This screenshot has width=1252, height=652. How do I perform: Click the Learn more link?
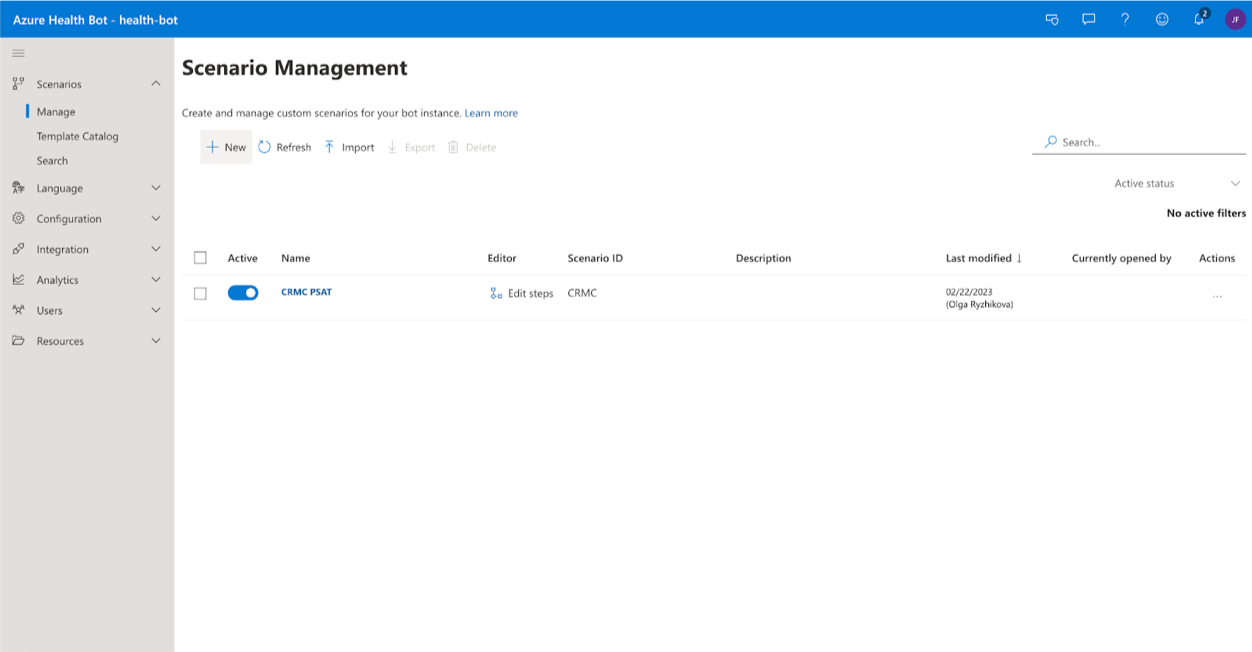click(491, 113)
